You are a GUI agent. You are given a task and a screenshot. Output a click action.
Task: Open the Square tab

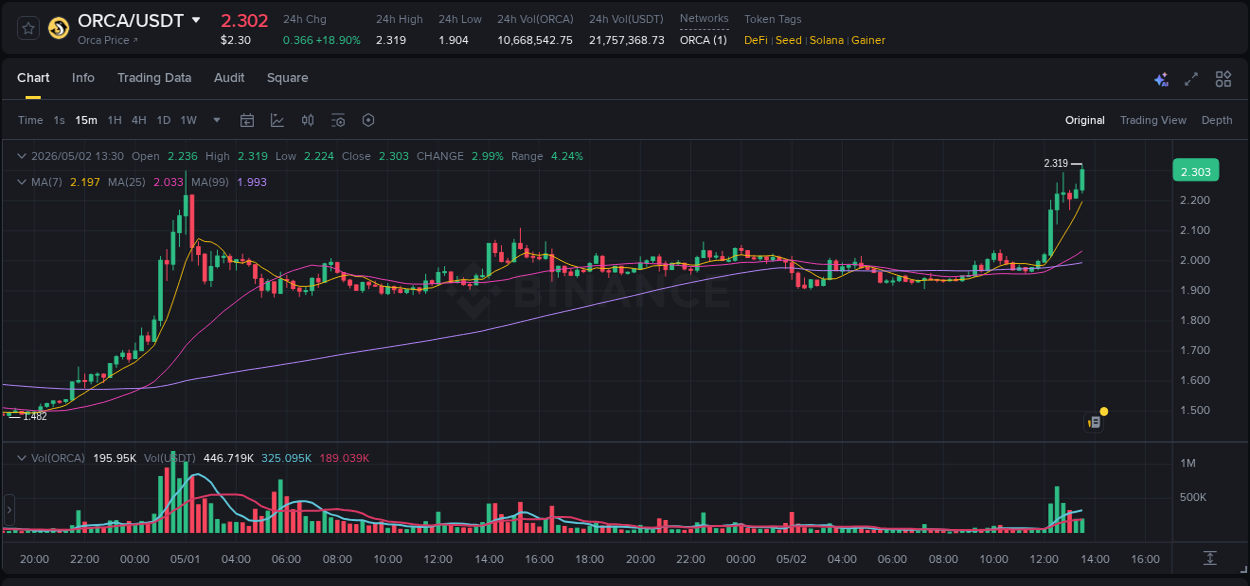pyautogui.click(x=287, y=78)
